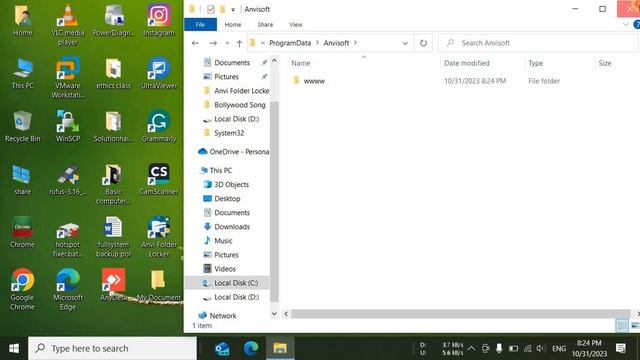Click File Explorer icon in taskbar
The image size is (640, 360).
coord(280,349)
